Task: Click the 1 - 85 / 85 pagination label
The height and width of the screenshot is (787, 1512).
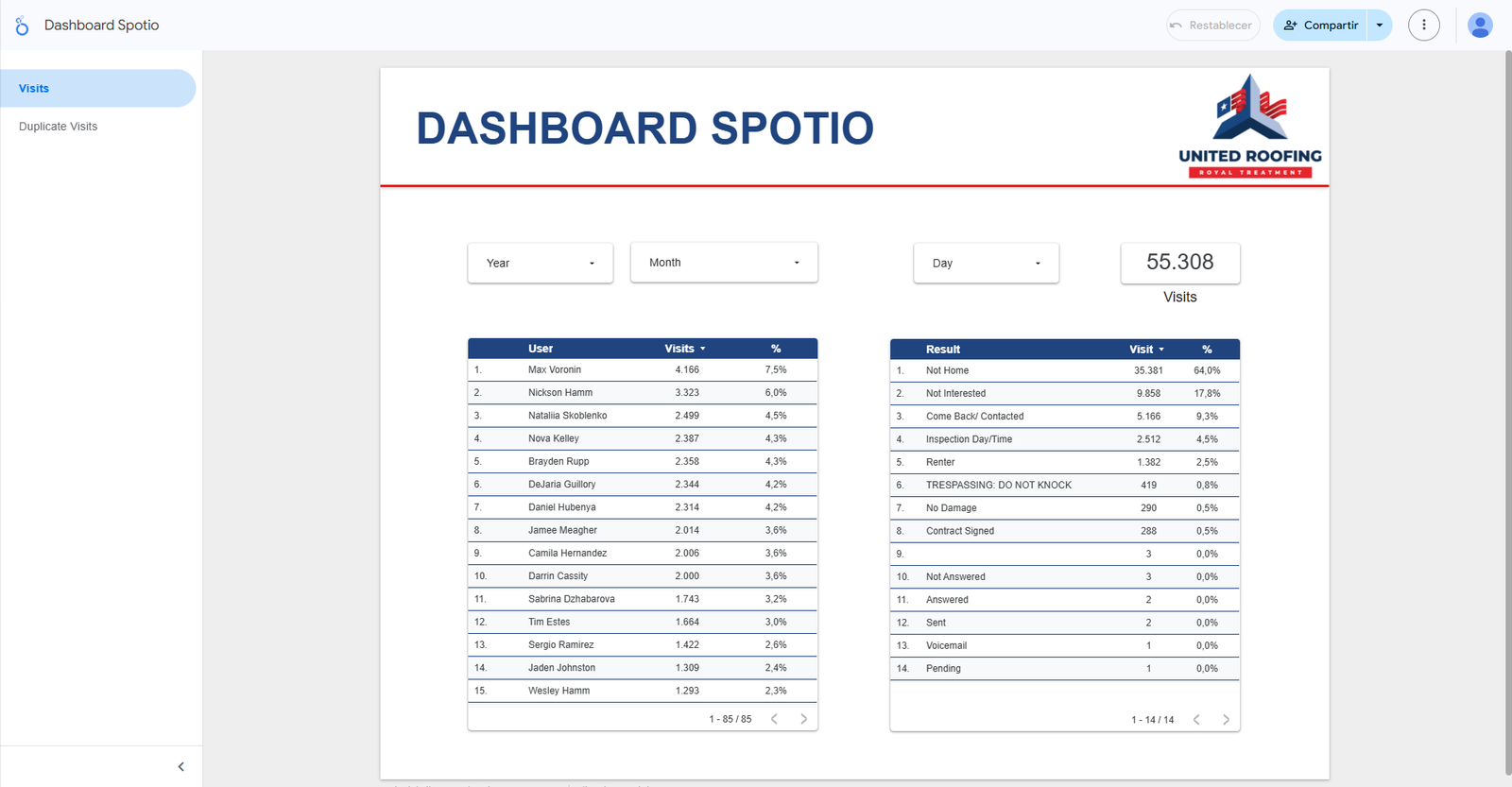Action: tap(730, 719)
